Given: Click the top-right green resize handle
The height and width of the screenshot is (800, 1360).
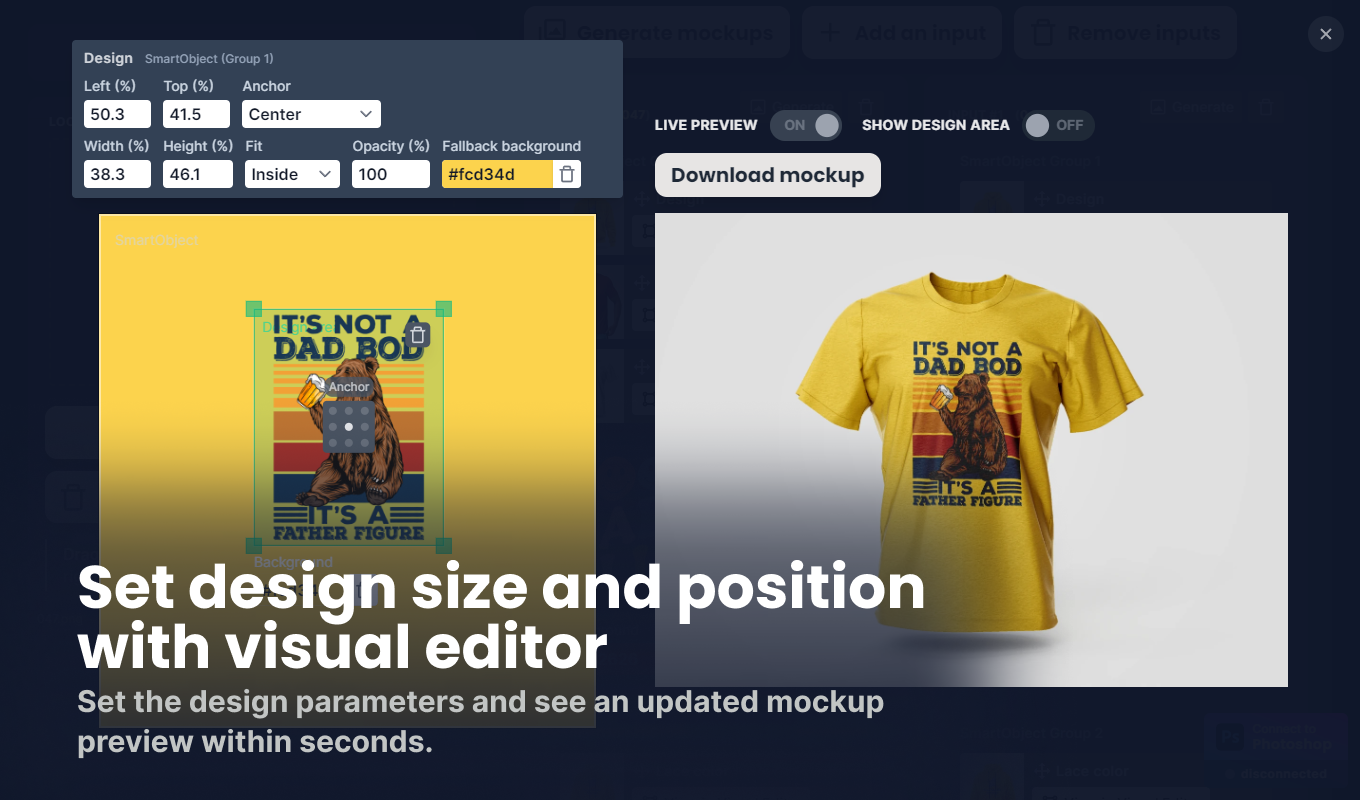Looking at the screenshot, I should [x=444, y=309].
